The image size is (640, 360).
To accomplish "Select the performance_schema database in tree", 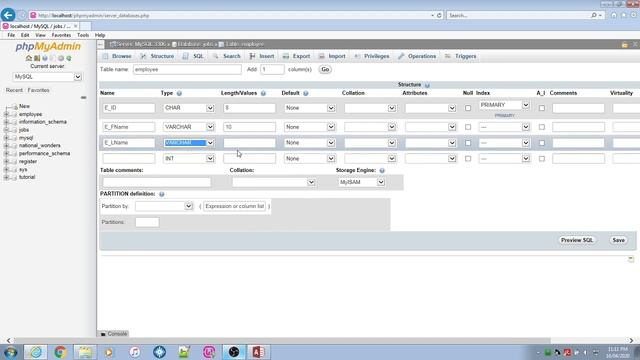I will click(x=44, y=153).
